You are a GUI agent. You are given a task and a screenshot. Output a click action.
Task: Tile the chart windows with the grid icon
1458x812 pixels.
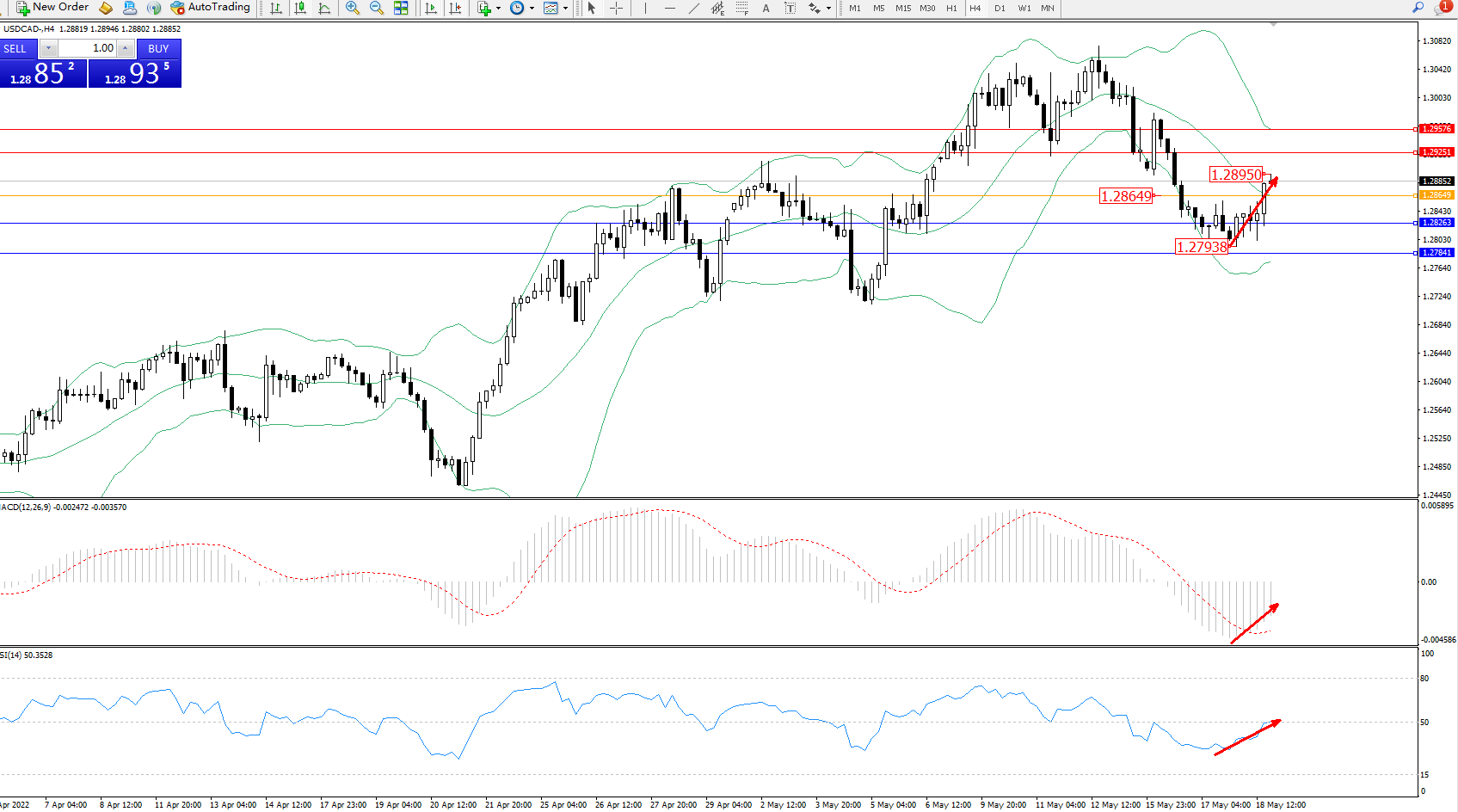click(x=401, y=8)
